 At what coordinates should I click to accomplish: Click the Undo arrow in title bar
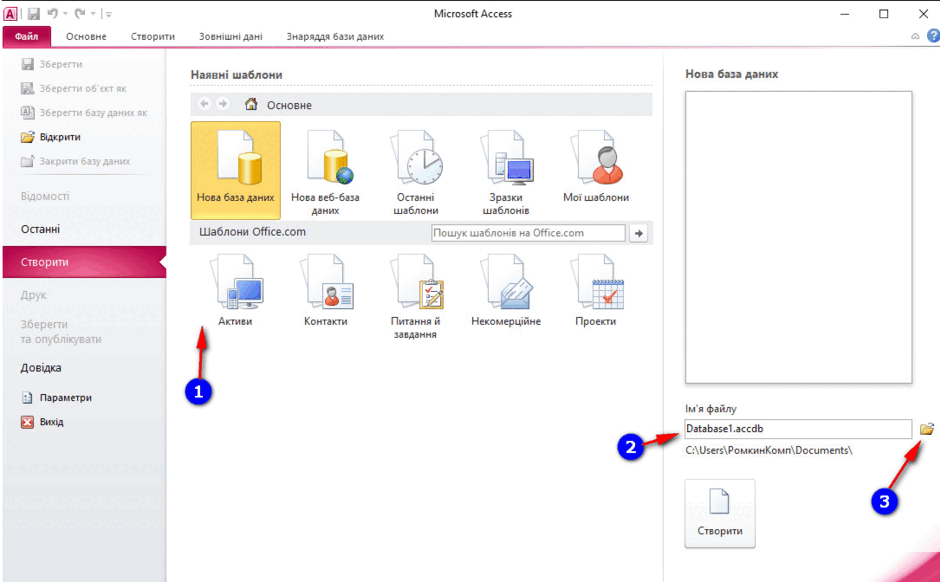coord(52,13)
